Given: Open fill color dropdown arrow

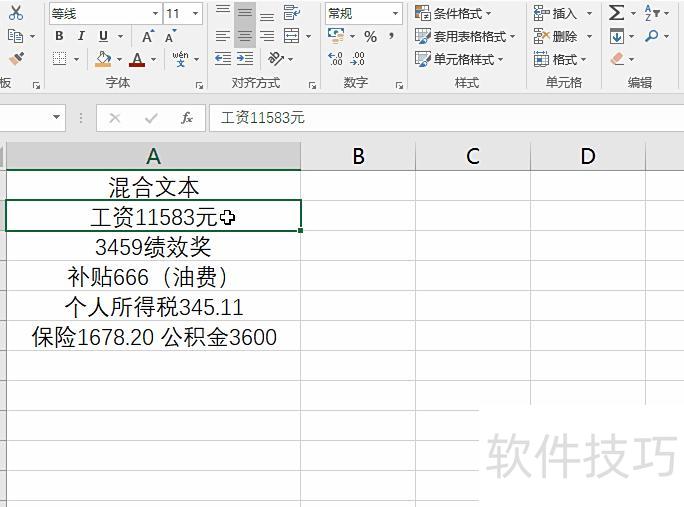Looking at the screenshot, I should coord(119,59).
